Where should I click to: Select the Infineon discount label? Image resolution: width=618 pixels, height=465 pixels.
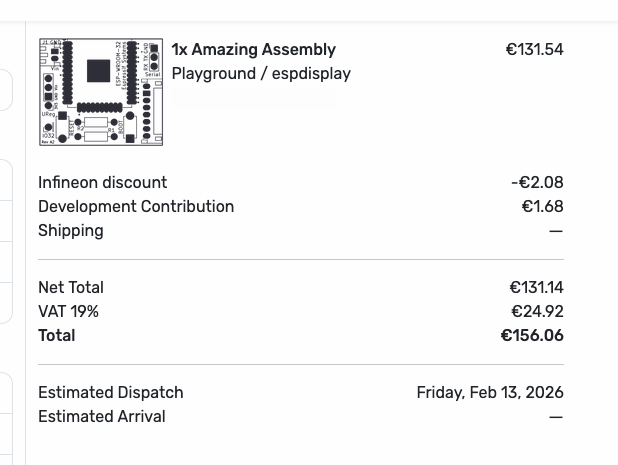point(102,182)
